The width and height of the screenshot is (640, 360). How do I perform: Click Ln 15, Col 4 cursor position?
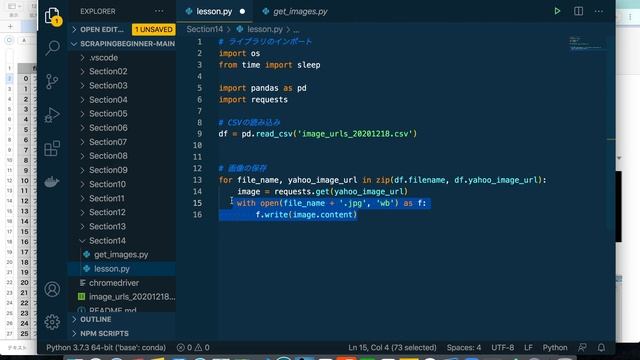(392, 347)
